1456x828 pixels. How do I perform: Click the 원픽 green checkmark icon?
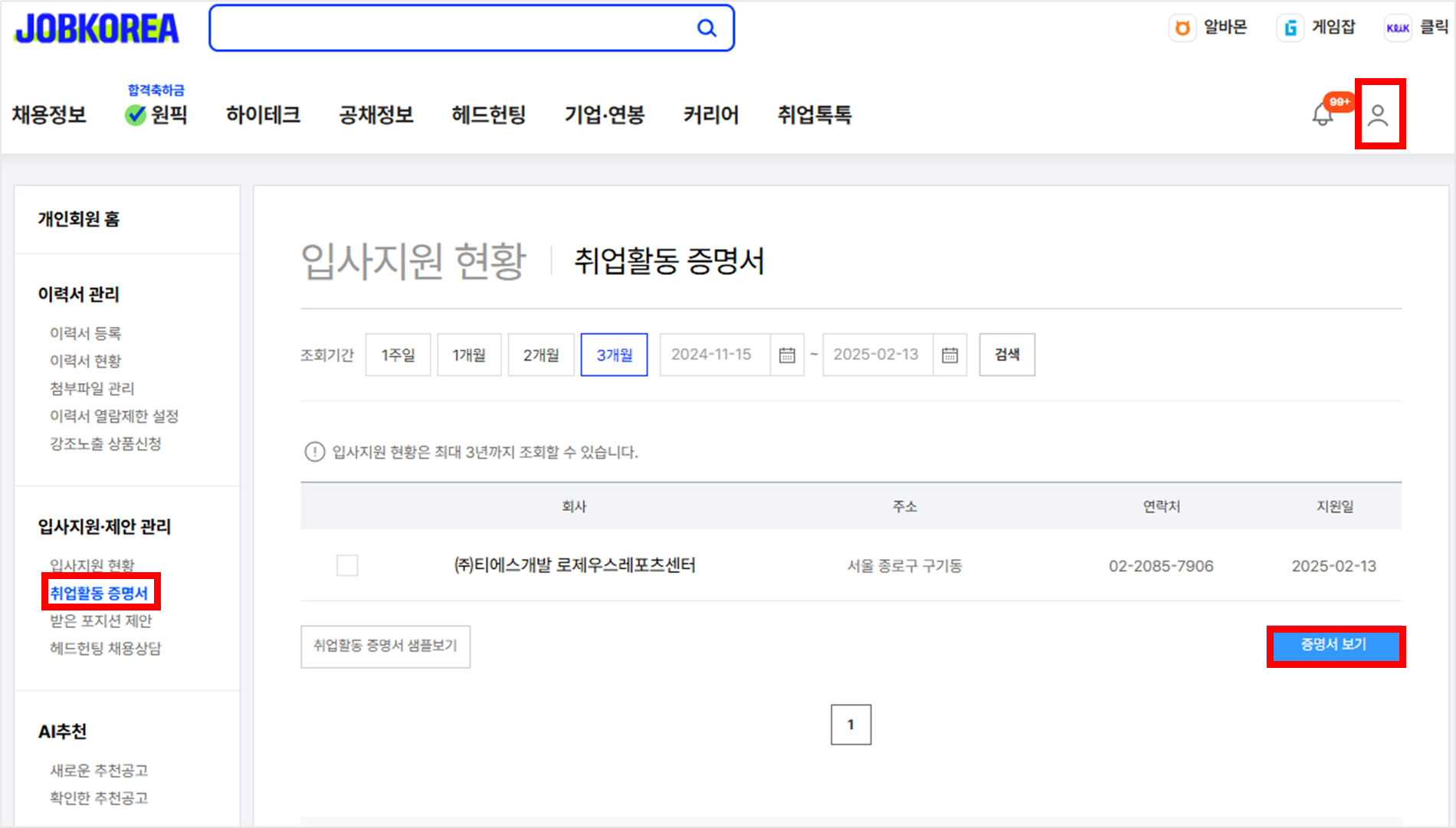click(x=134, y=116)
